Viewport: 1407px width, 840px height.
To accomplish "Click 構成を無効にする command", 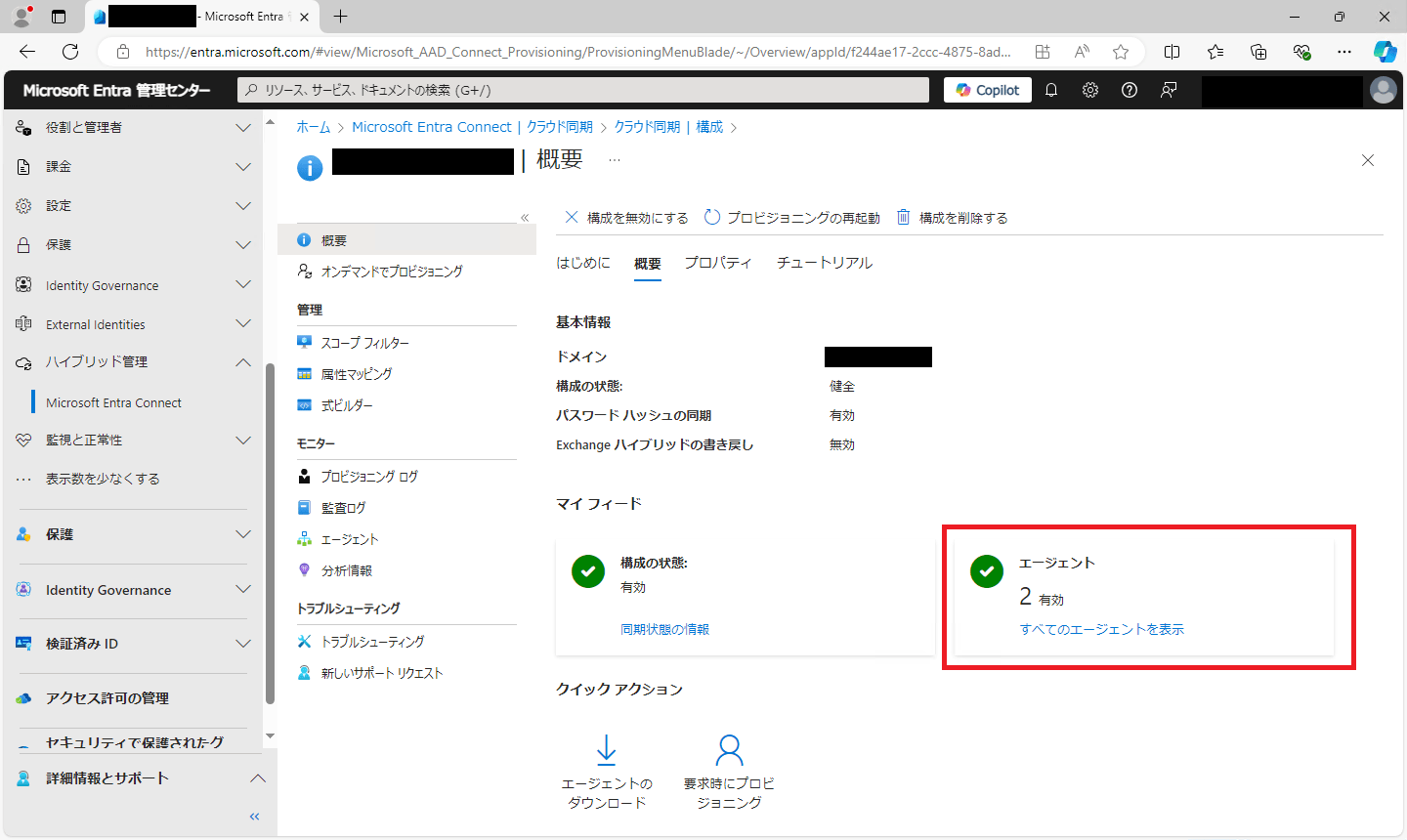I will click(626, 218).
